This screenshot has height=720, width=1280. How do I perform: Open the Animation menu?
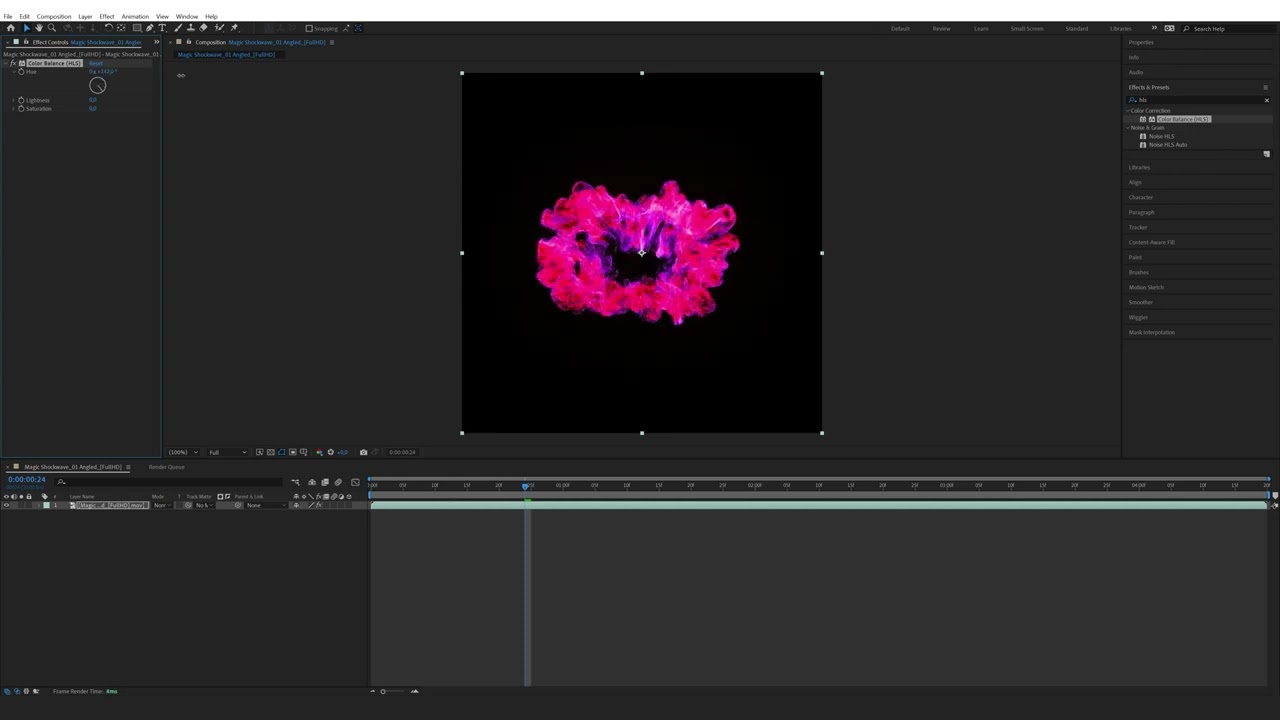(x=135, y=16)
